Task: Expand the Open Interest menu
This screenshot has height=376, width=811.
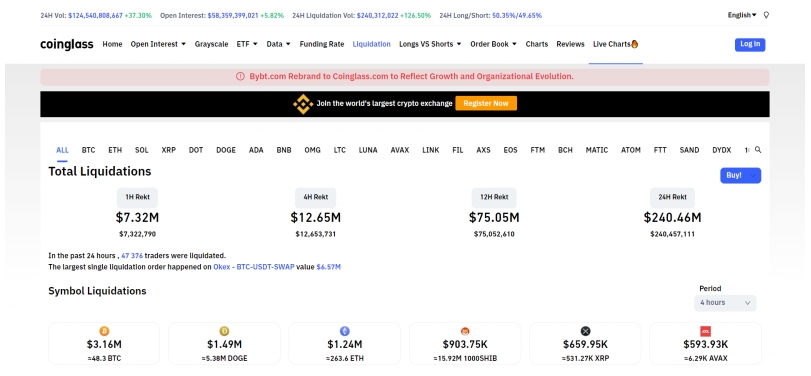Action: (x=158, y=44)
